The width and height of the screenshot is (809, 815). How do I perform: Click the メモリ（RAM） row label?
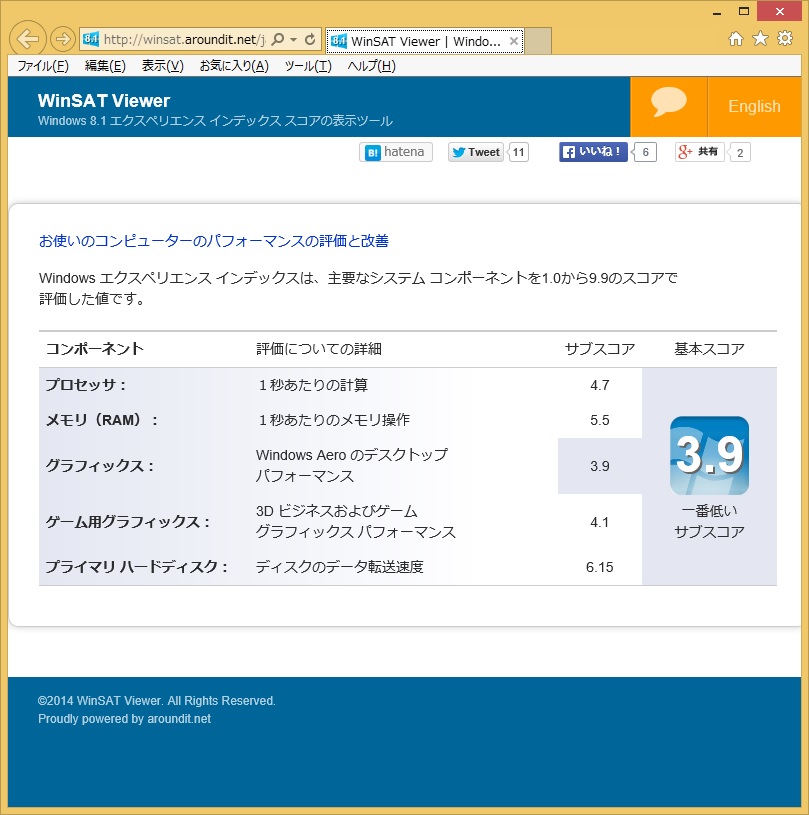[x=102, y=420]
